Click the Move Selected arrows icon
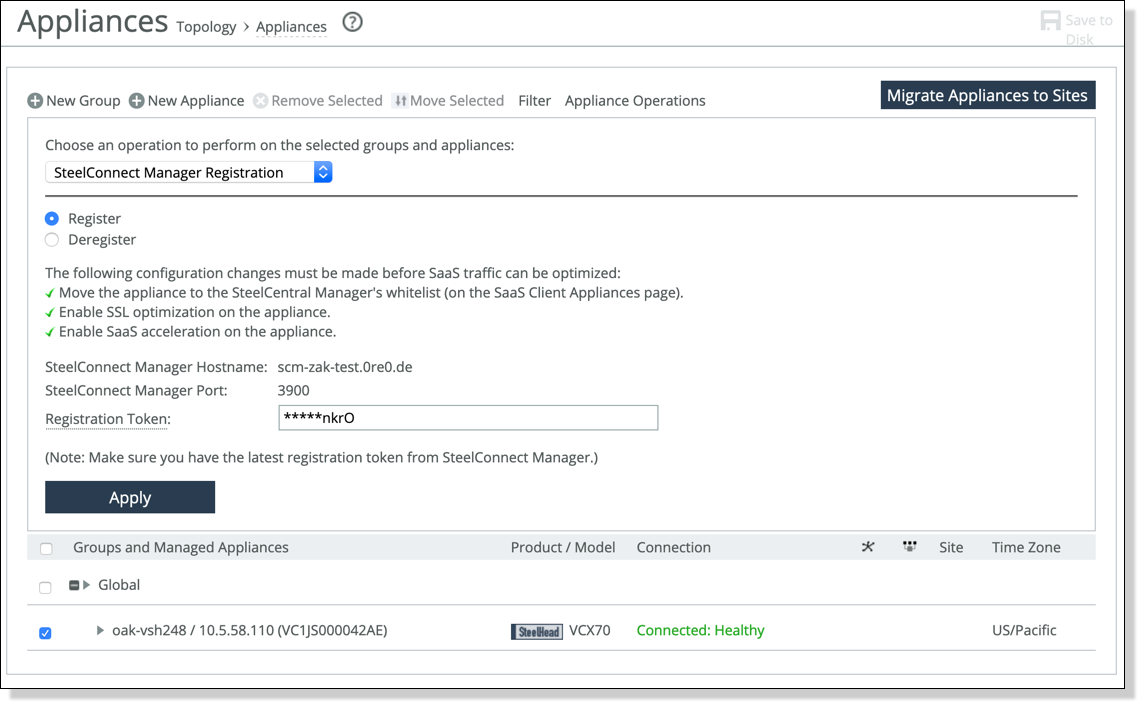This screenshot has height=702, width=1138. tap(400, 101)
